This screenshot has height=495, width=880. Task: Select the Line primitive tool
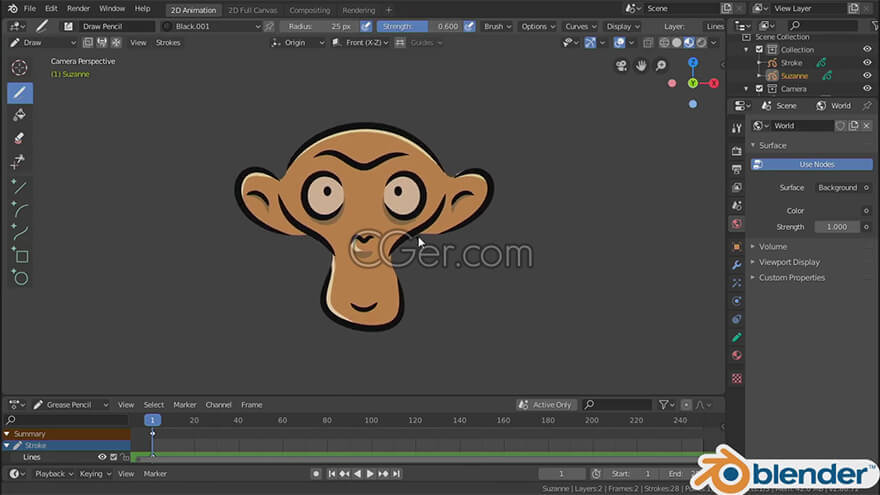point(20,187)
